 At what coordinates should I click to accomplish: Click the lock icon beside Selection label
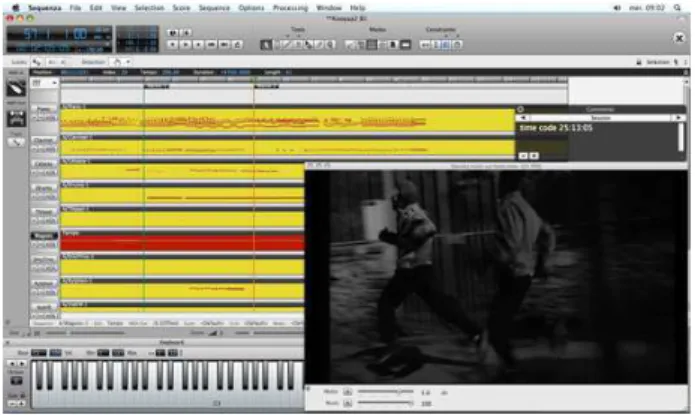(x=639, y=62)
